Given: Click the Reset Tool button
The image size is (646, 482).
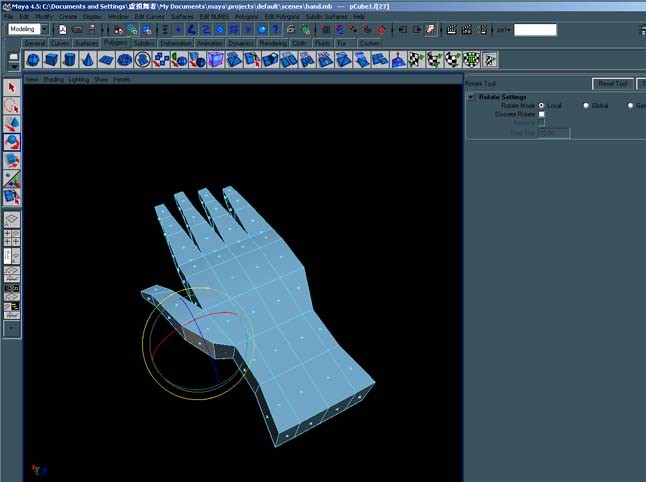Looking at the screenshot, I should click(613, 84).
